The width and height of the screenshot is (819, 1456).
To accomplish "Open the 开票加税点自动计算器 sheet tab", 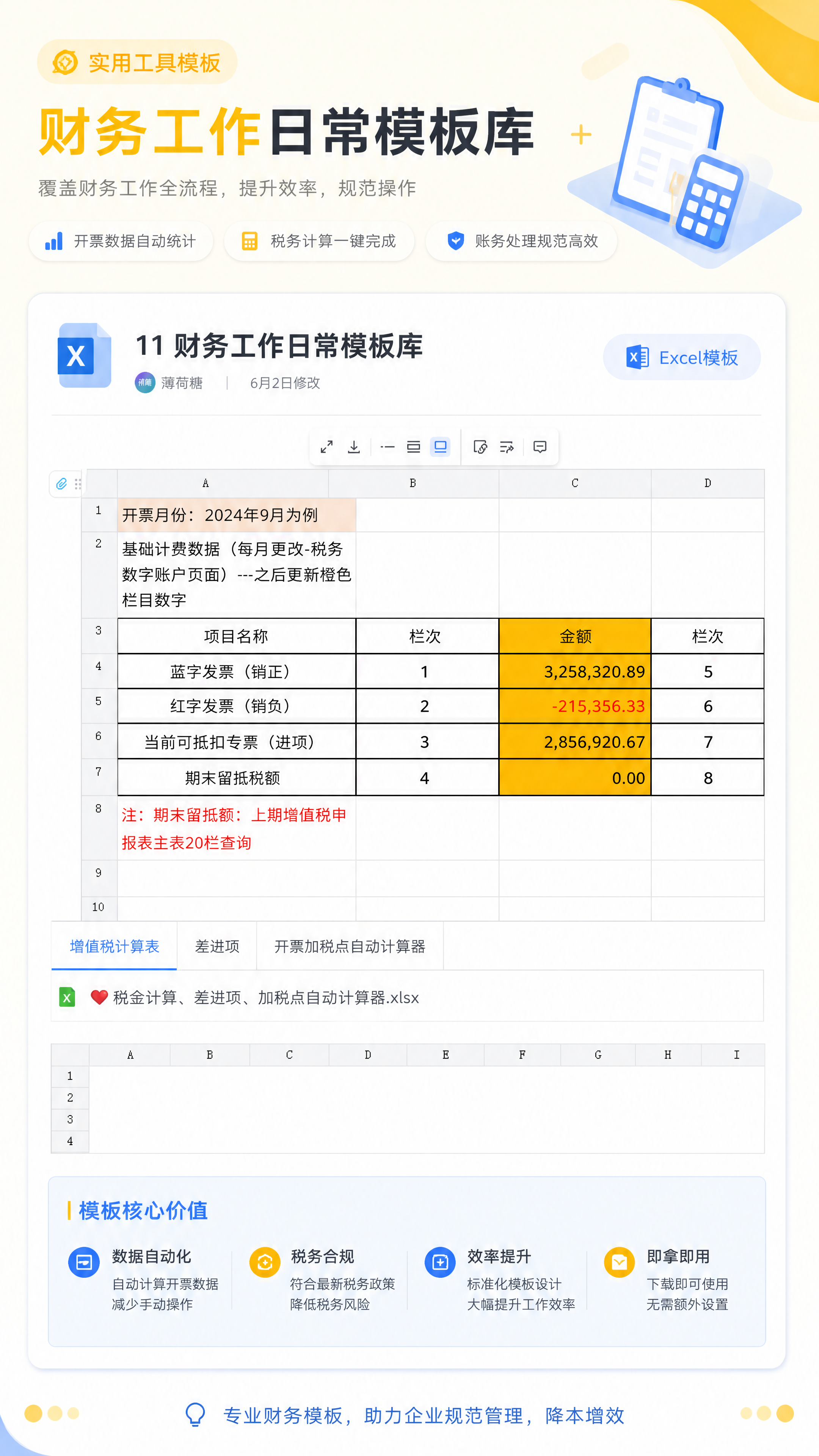I will [x=350, y=946].
